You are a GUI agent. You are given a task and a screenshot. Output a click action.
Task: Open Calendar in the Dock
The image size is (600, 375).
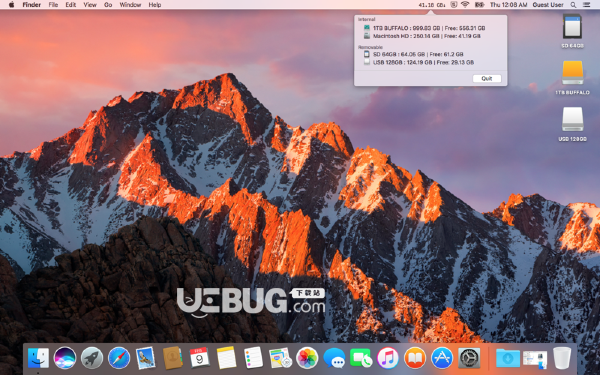(x=199, y=358)
